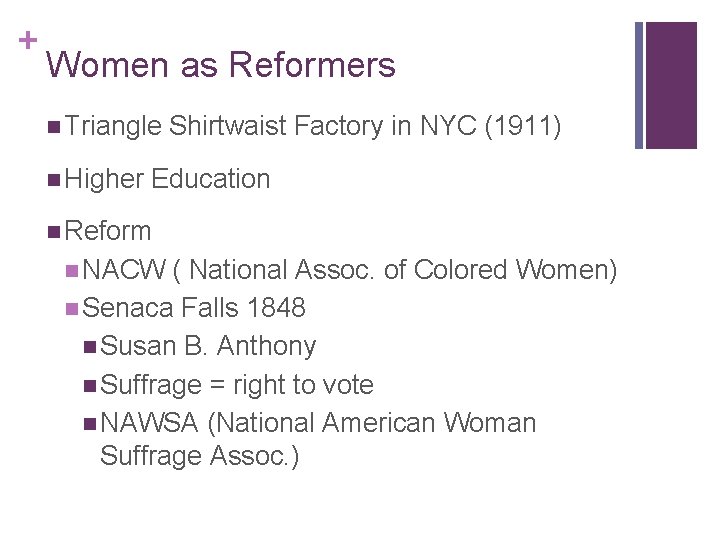Click the purple rectangle in the corner

coord(671,85)
